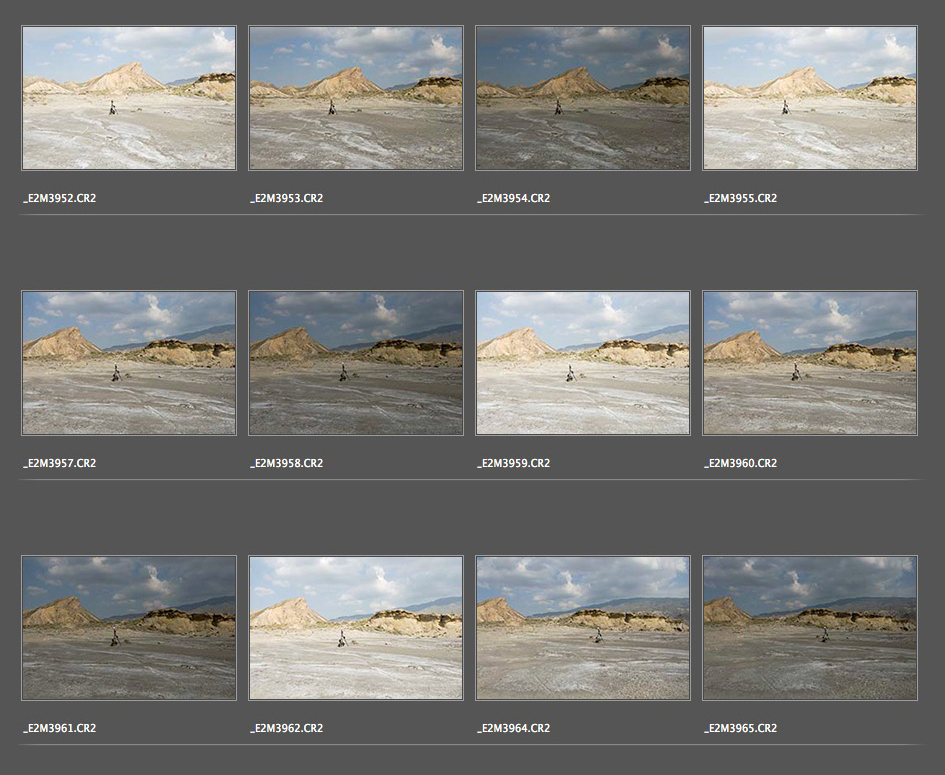Click the _E2M3960.CR2 filename label
Image resolution: width=945 pixels, height=775 pixels.
(741, 463)
